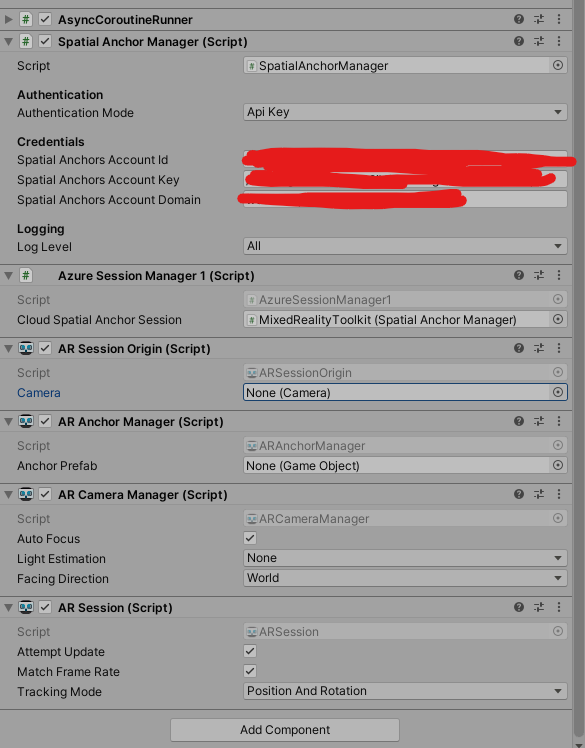Open presets for AR Session component
Image resolution: width=585 pixels, height=748 pixels.
(539, 607)
